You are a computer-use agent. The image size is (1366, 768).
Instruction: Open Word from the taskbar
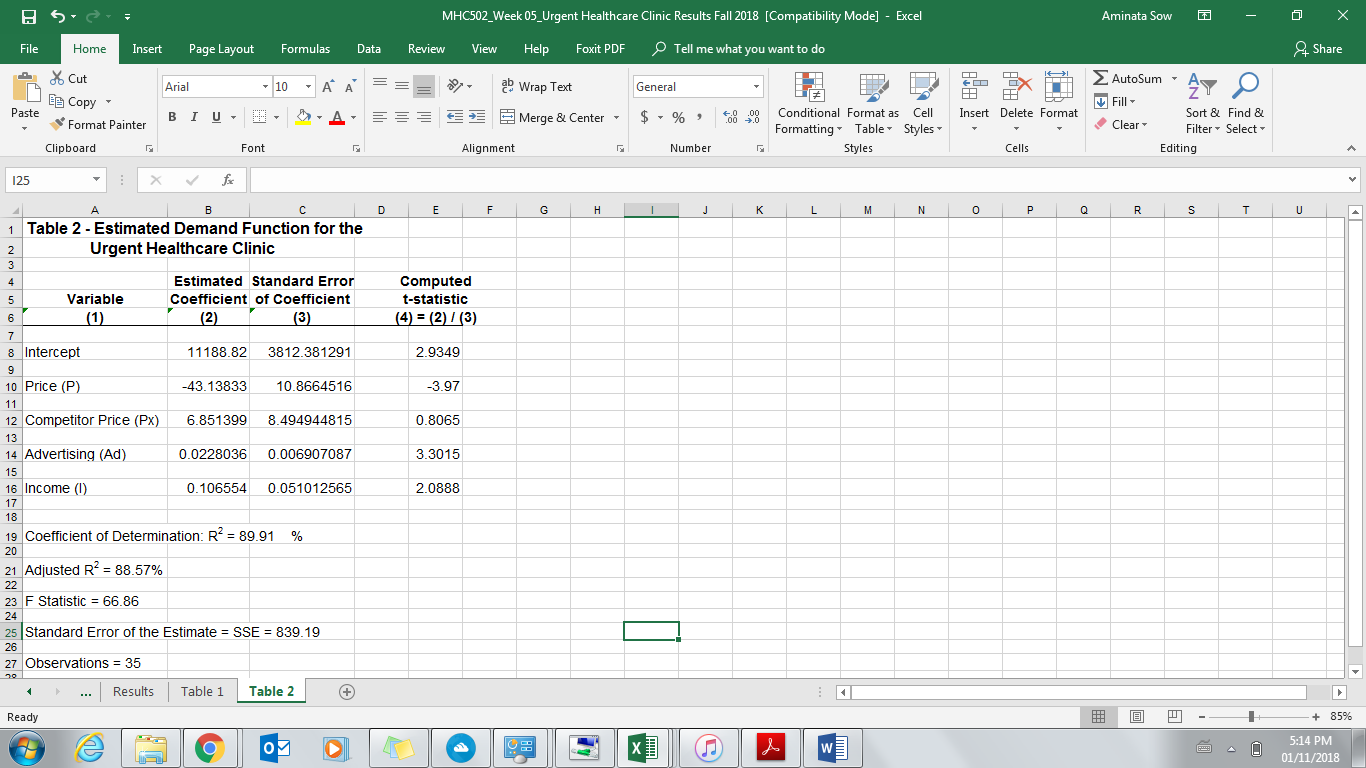coord(832,747)
